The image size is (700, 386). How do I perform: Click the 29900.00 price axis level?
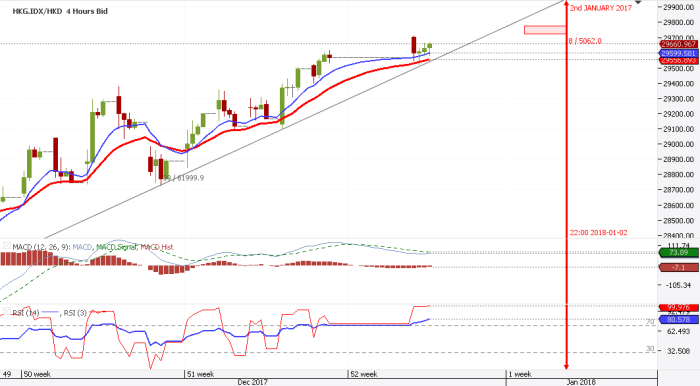pos(678,7)
